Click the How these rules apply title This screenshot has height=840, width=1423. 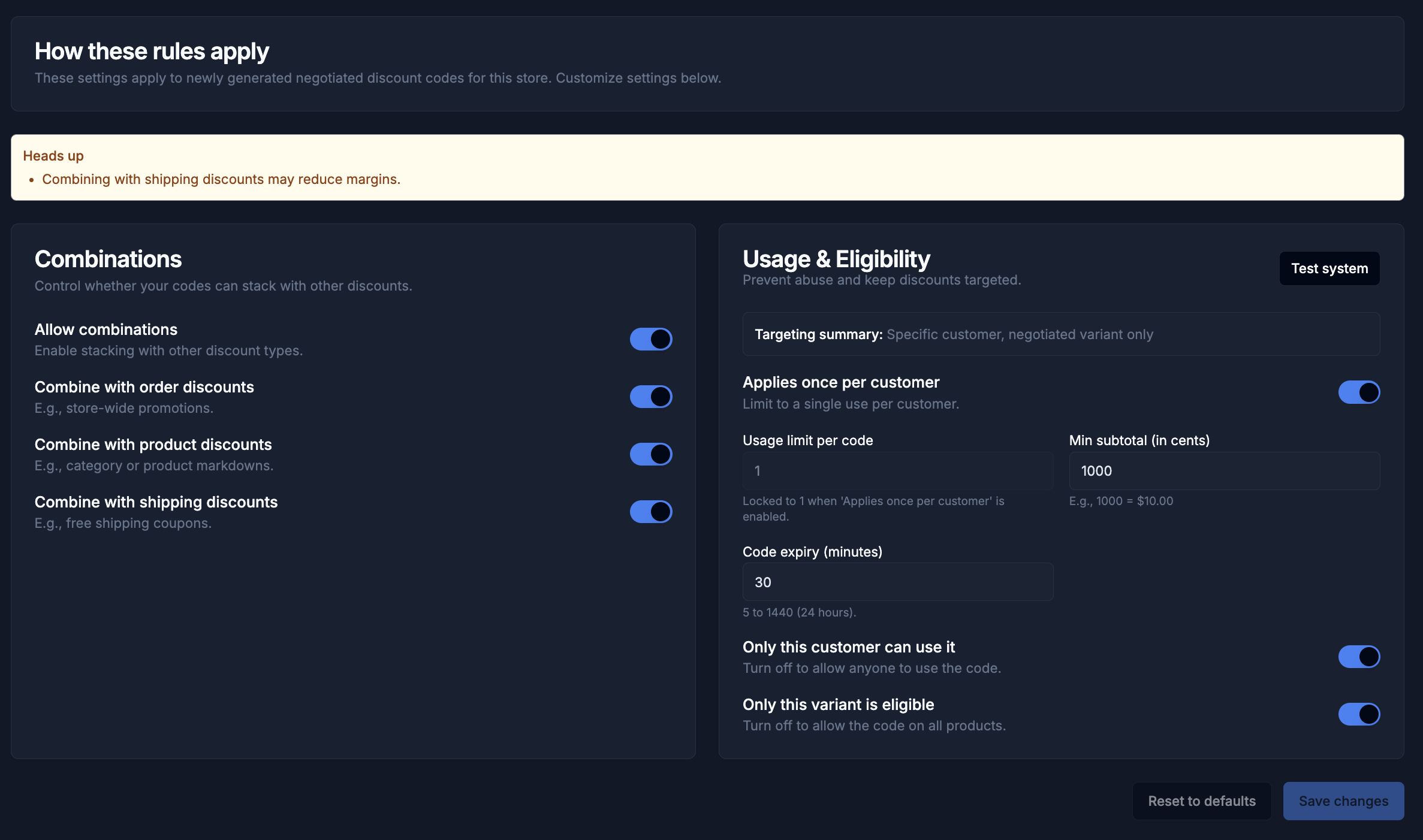152,51
